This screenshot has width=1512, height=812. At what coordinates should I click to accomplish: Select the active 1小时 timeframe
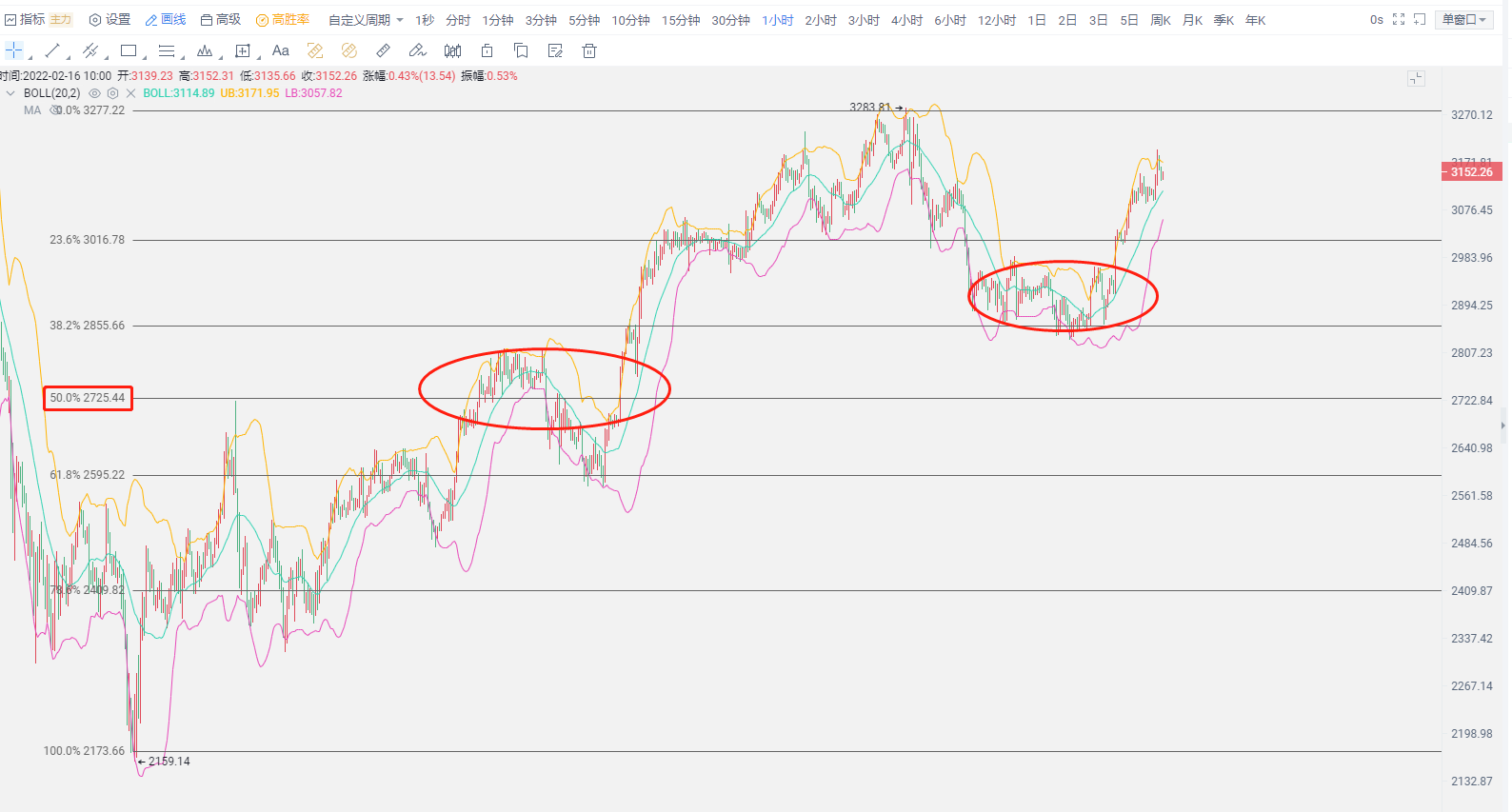tap(778, 20)
